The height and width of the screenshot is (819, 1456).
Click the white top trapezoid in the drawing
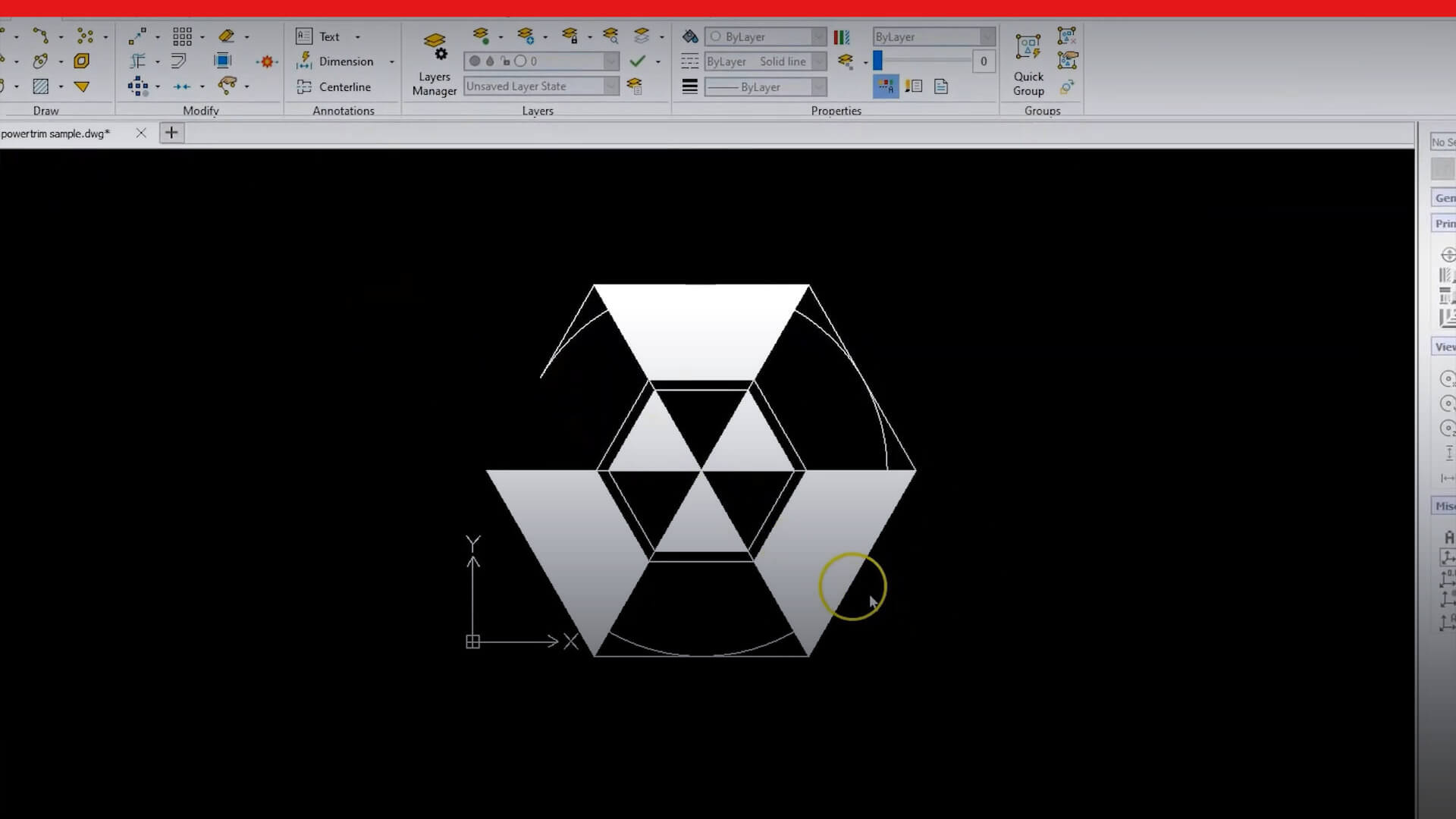pyautogui.click(x=701, y=332)
